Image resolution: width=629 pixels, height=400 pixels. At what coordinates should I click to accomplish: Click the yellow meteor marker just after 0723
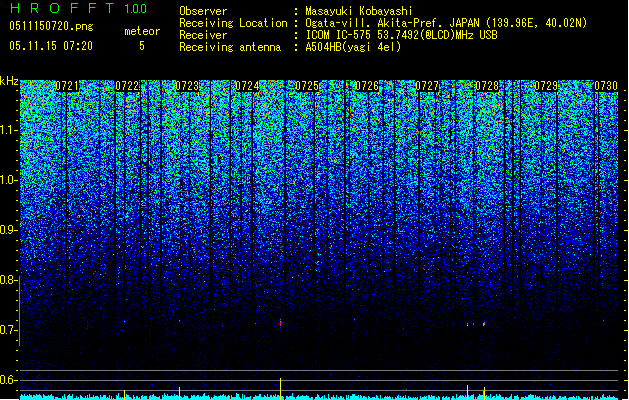[x=179, y=393]
